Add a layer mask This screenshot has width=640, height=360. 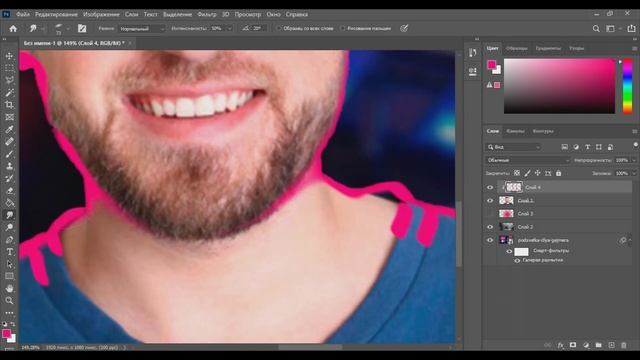coord(573,345)
